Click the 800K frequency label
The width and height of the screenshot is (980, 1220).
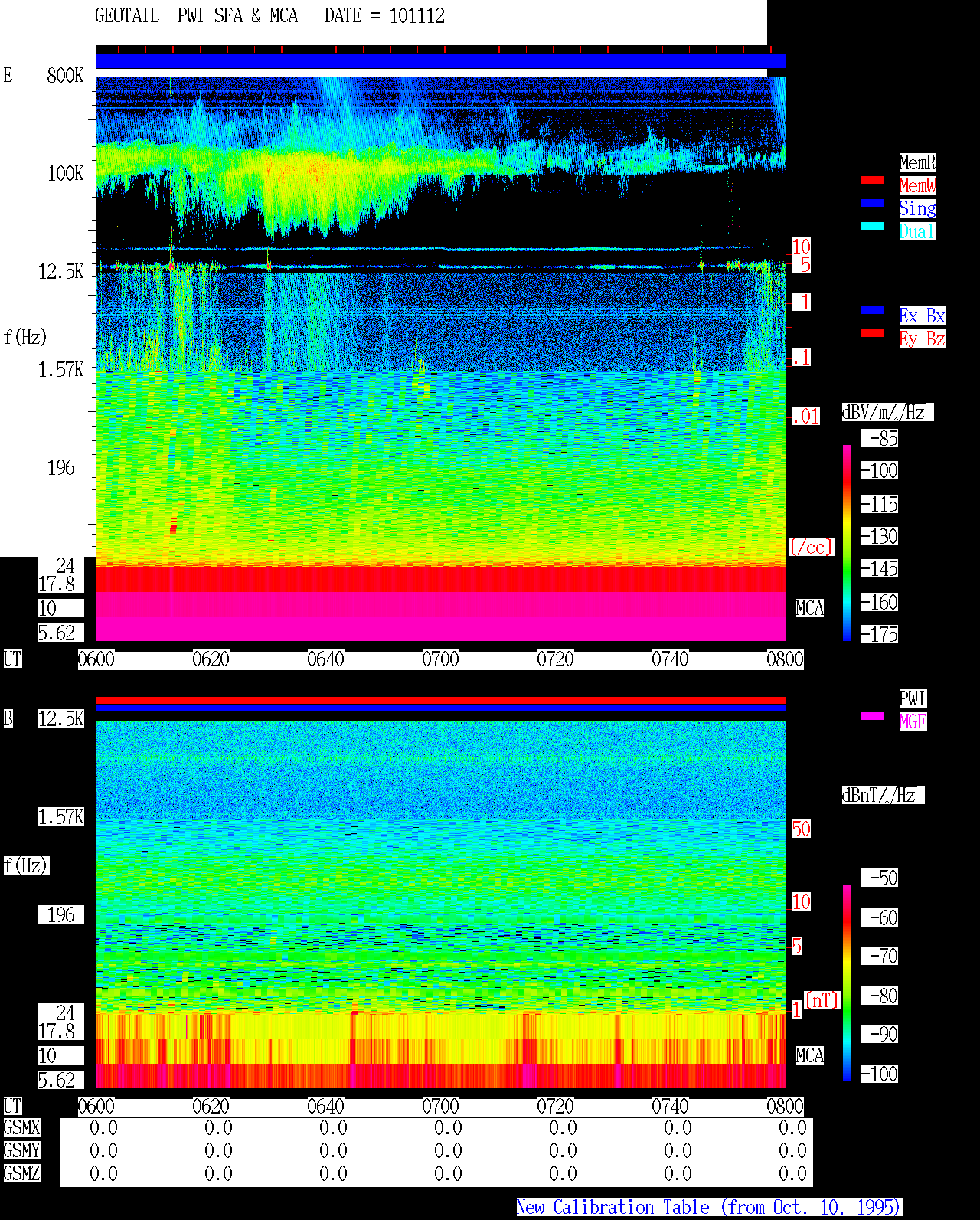click(65, 76)
